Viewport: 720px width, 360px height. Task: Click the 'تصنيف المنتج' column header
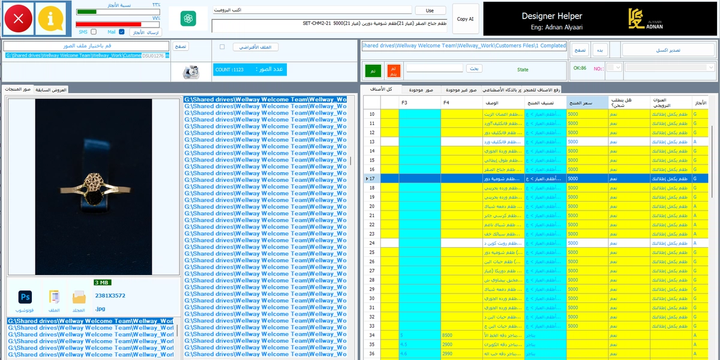coord(546,102)
